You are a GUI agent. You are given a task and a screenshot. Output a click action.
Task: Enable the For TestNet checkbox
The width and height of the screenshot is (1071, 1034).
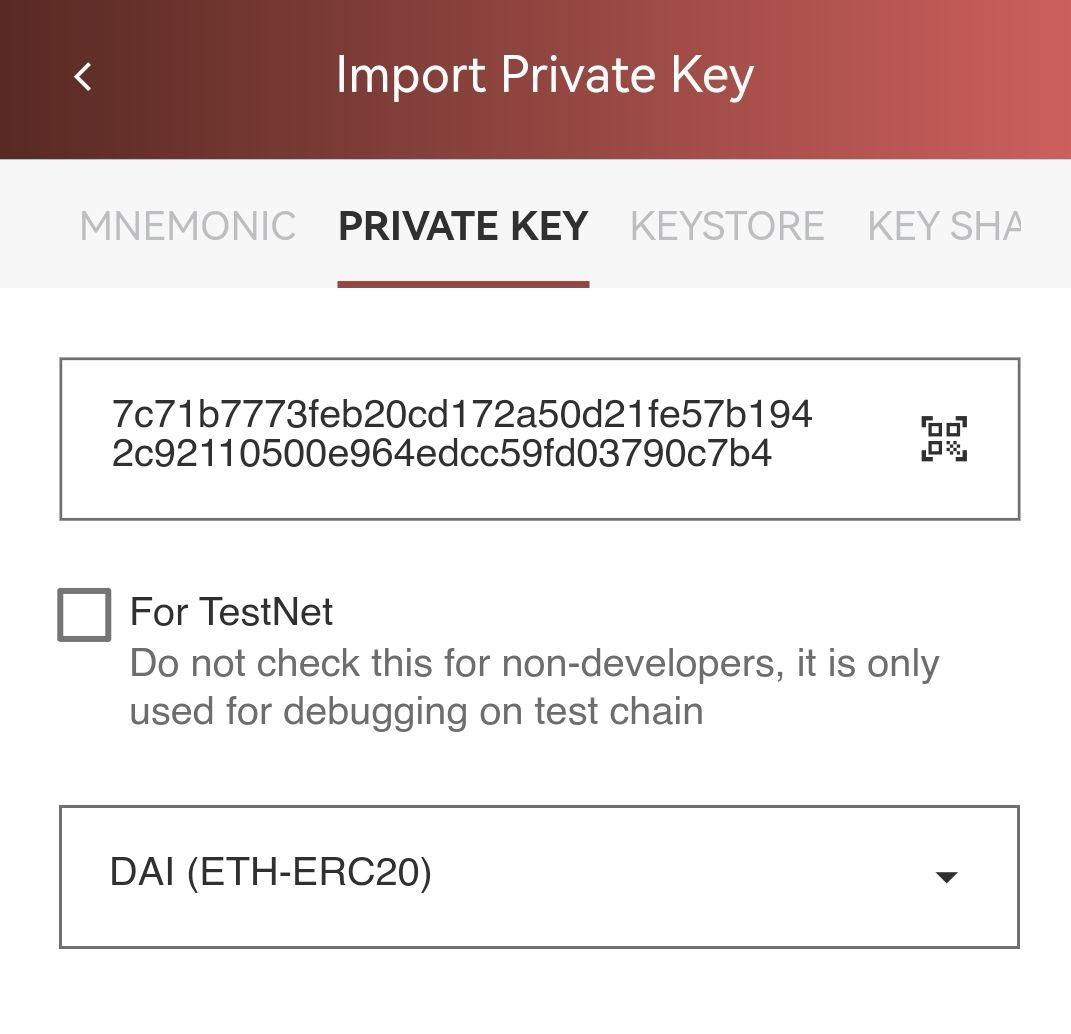84,614
